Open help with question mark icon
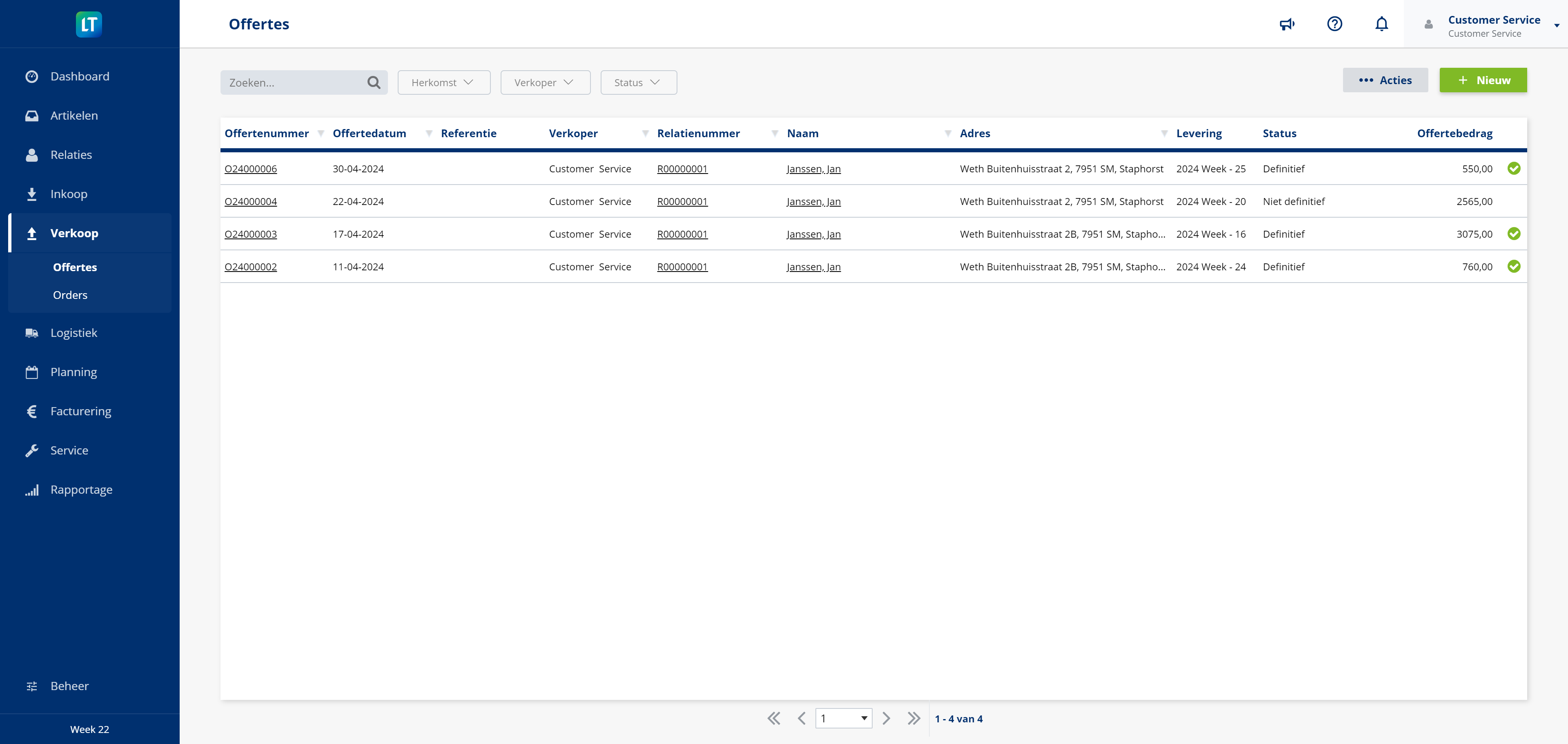 click(x=1335, y=25)
